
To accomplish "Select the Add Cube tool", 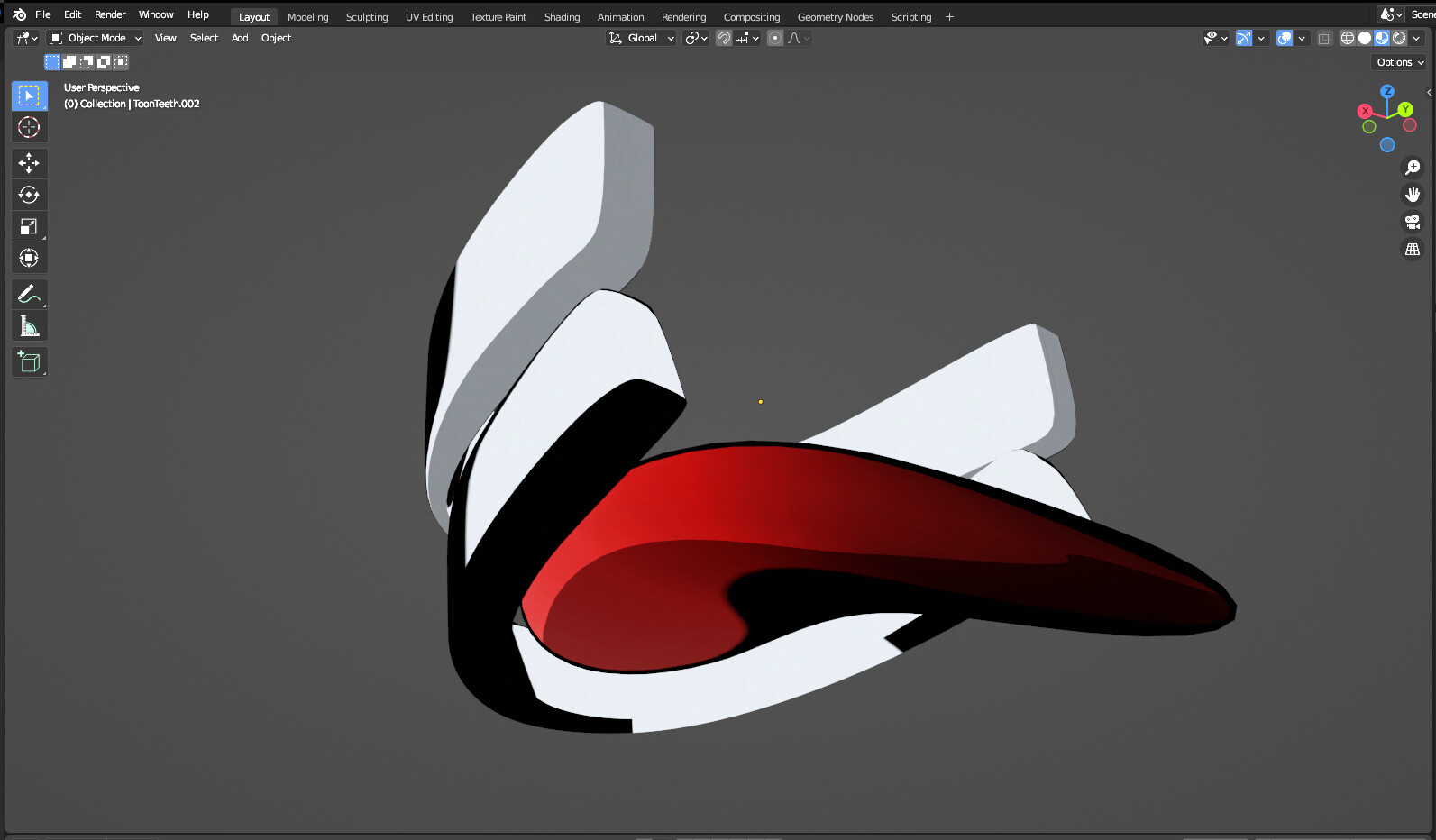I will tap(29, 362).
